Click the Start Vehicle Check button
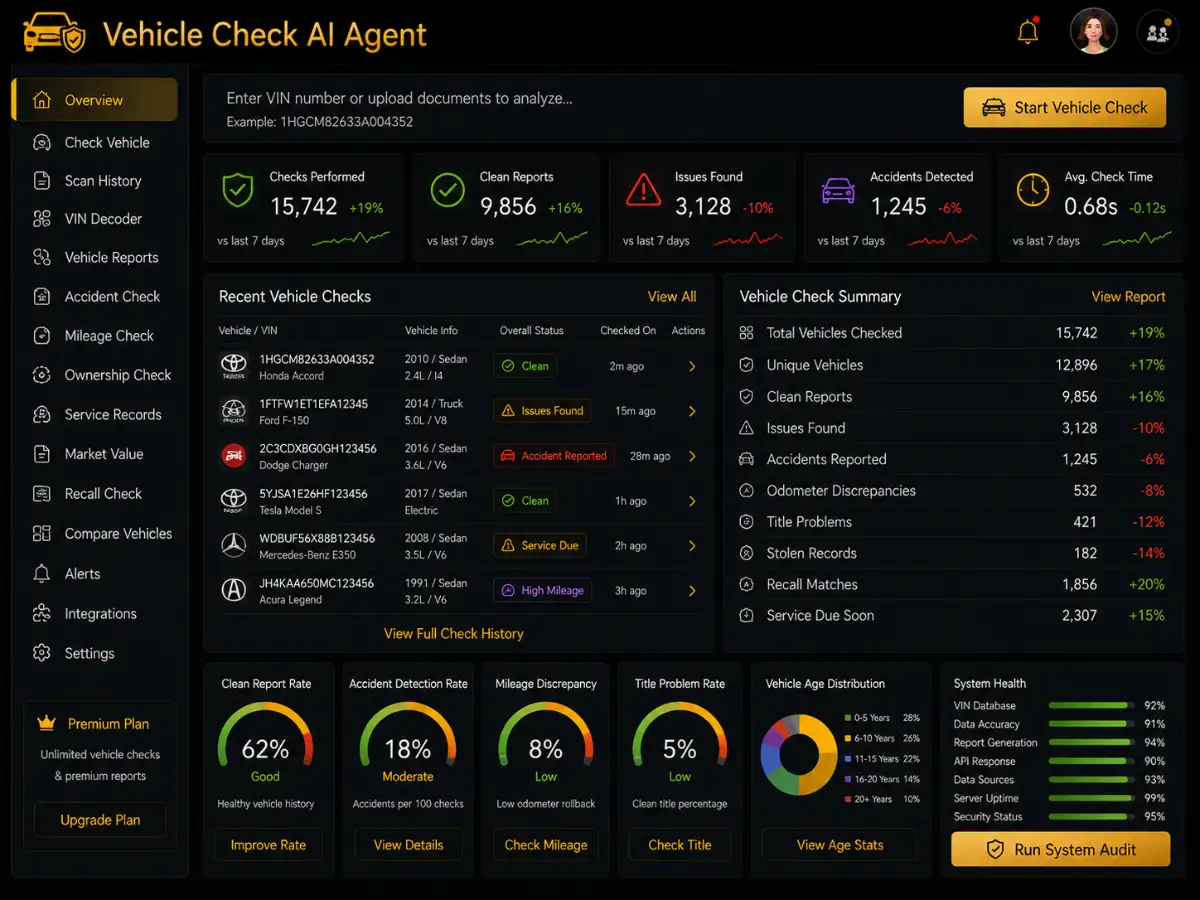The image size is (1200, 900). [1065, 108]
